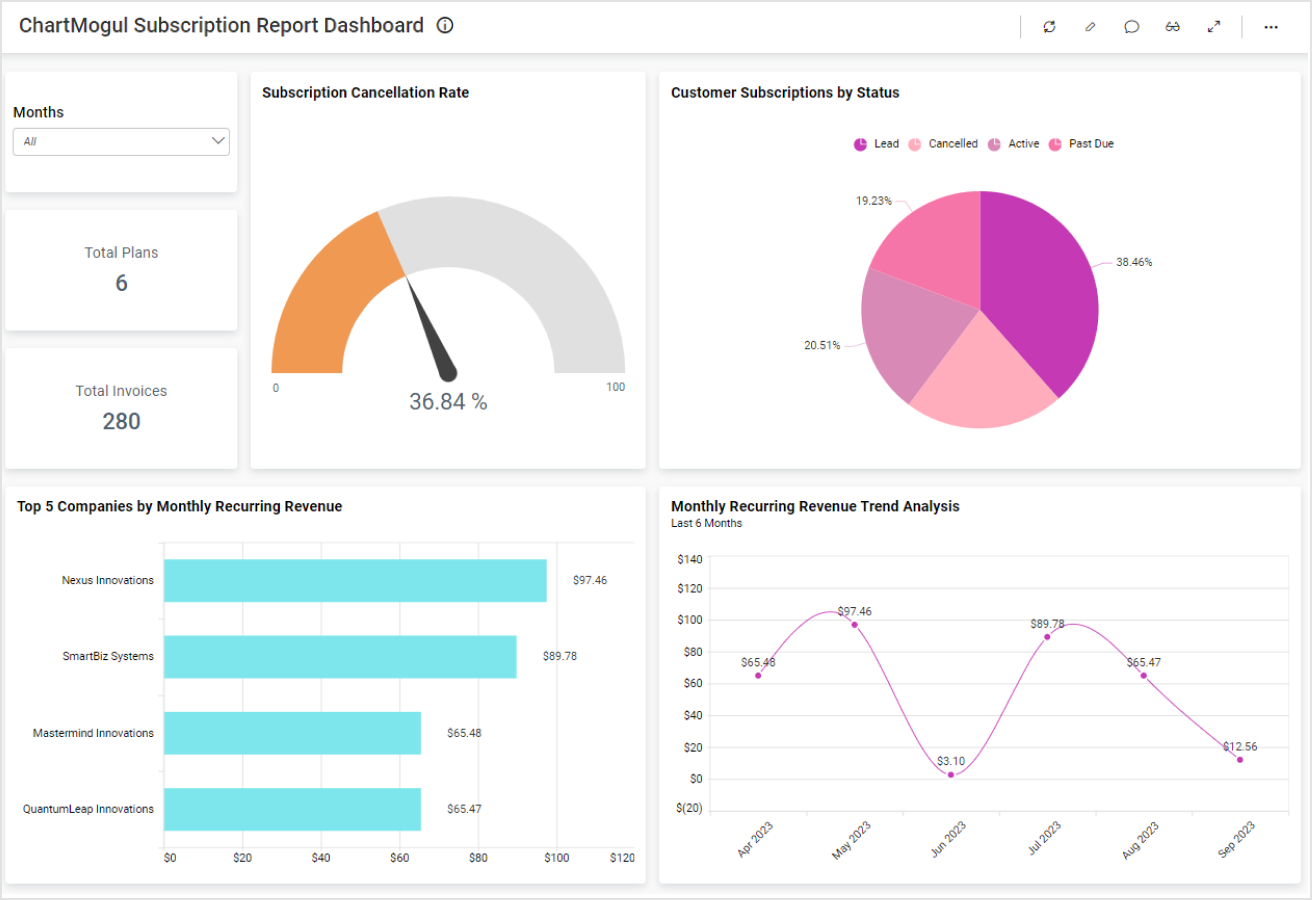The width and height of the screenshot is (1312, 900).
Task: Toggle Active series in pie legend
Action: tap(1014, 144)
